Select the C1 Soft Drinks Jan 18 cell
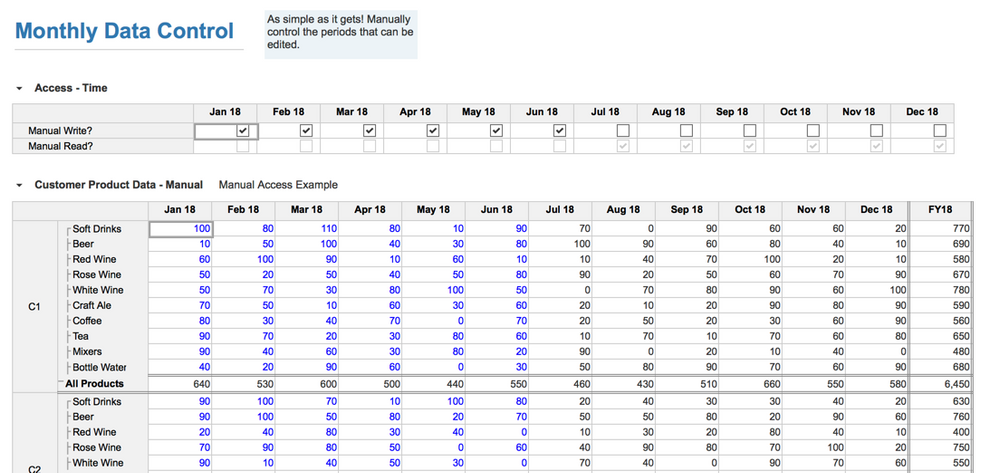The height and width of the screenshot is (473, 999). (x=181, y=229)
